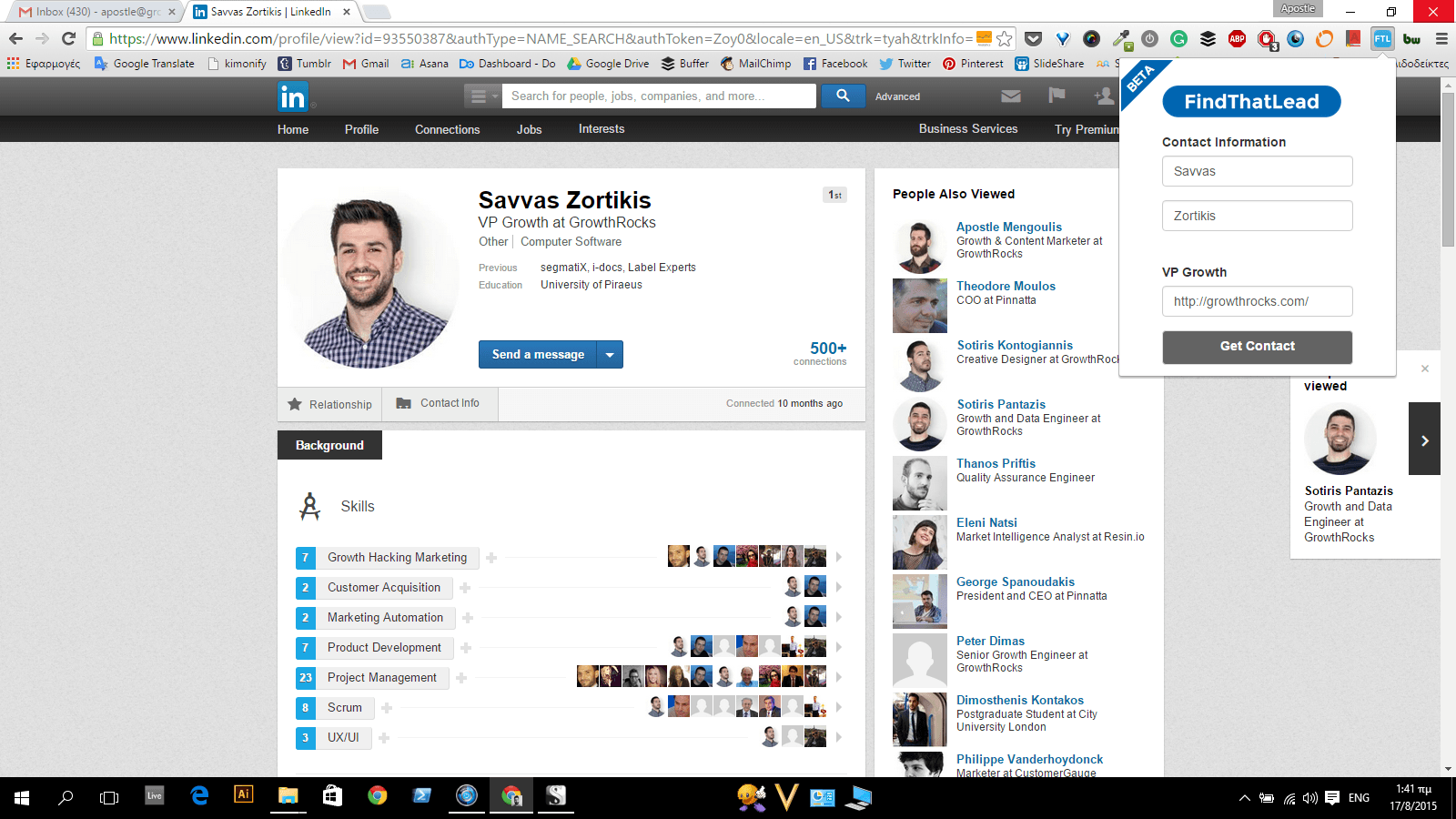Open Apostle Mengoulis profile link
This screenshot has width=1456, height=819.
click(1009, 227)
